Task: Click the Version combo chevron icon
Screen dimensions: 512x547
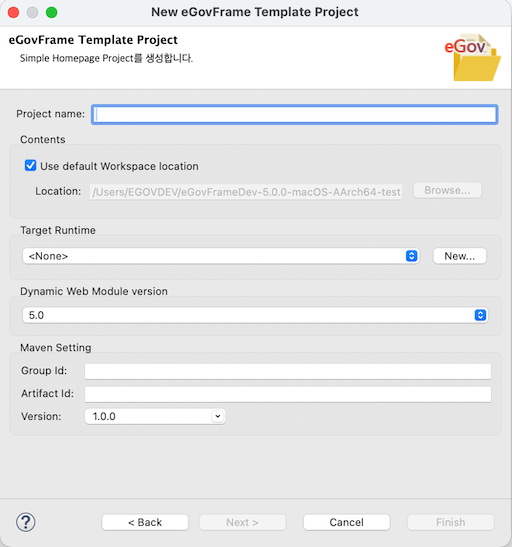Action: click(x=218, y=416)
